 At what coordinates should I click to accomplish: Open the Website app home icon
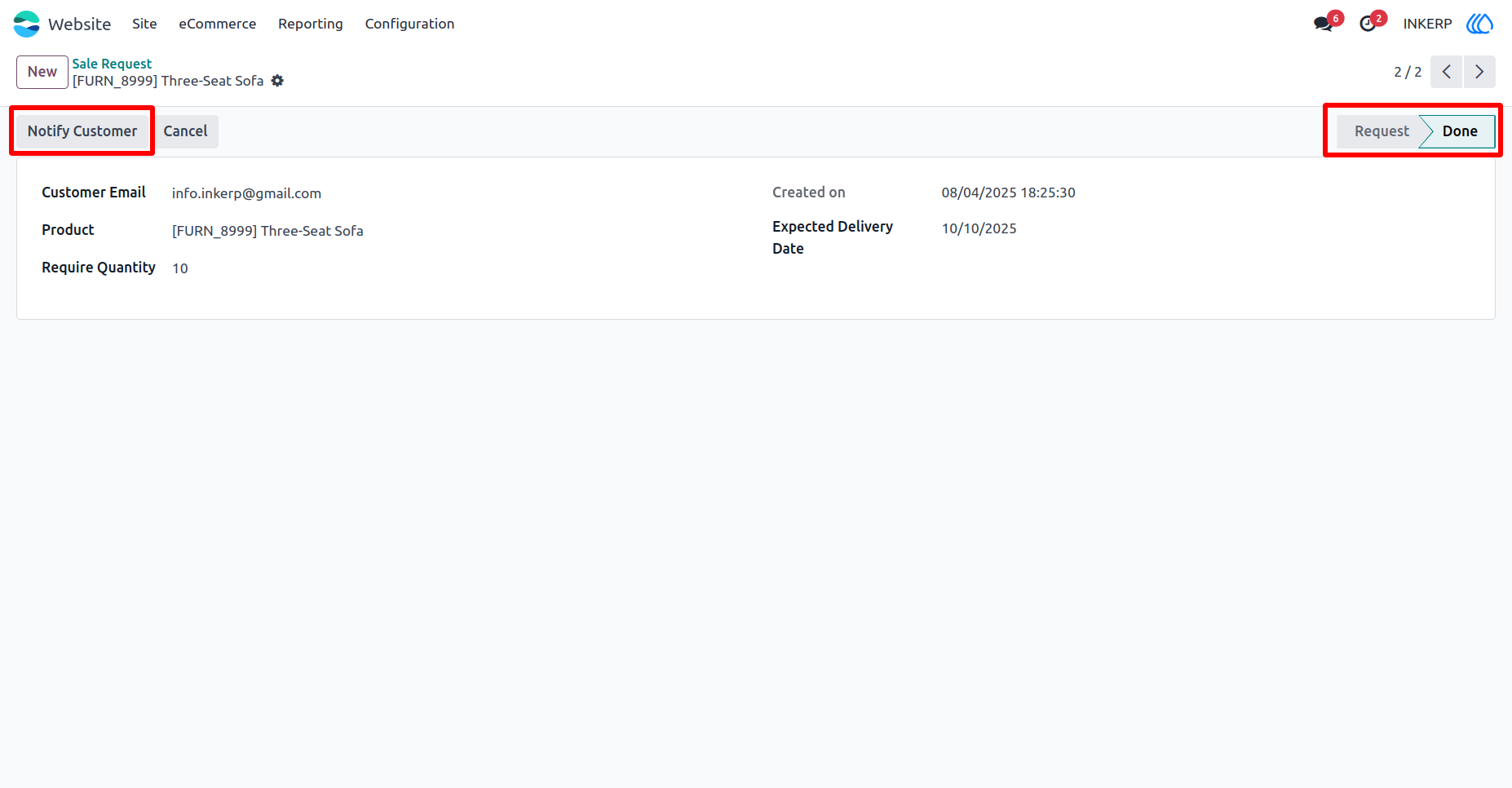tap(26, 24)
